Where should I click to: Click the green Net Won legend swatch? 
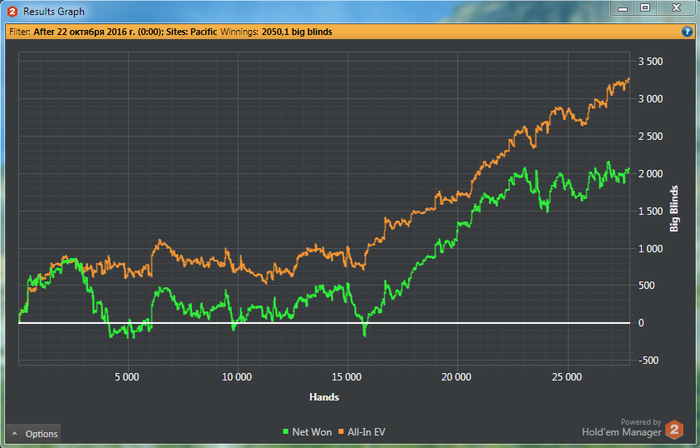point(286,432)
